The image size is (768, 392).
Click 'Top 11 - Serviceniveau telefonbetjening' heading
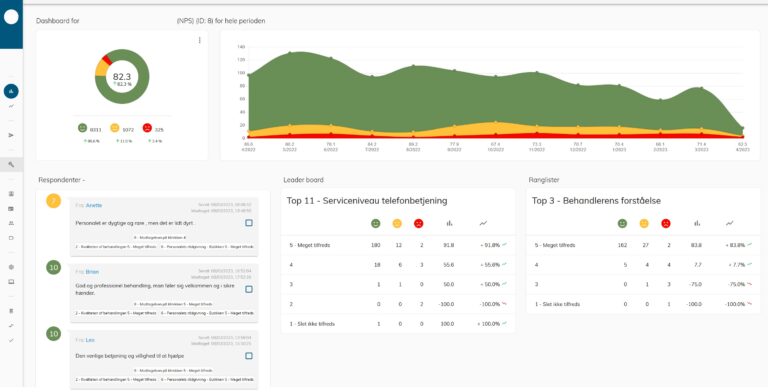coord(367,201)
